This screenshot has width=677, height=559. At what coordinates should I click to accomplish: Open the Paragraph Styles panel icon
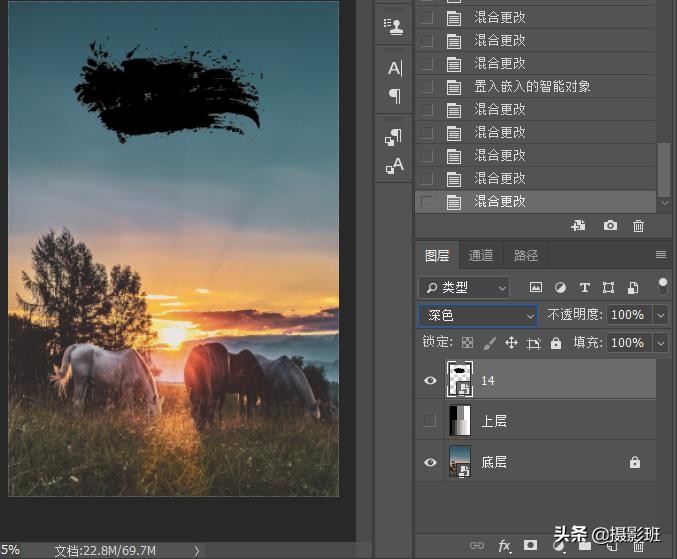pos(394,137)
